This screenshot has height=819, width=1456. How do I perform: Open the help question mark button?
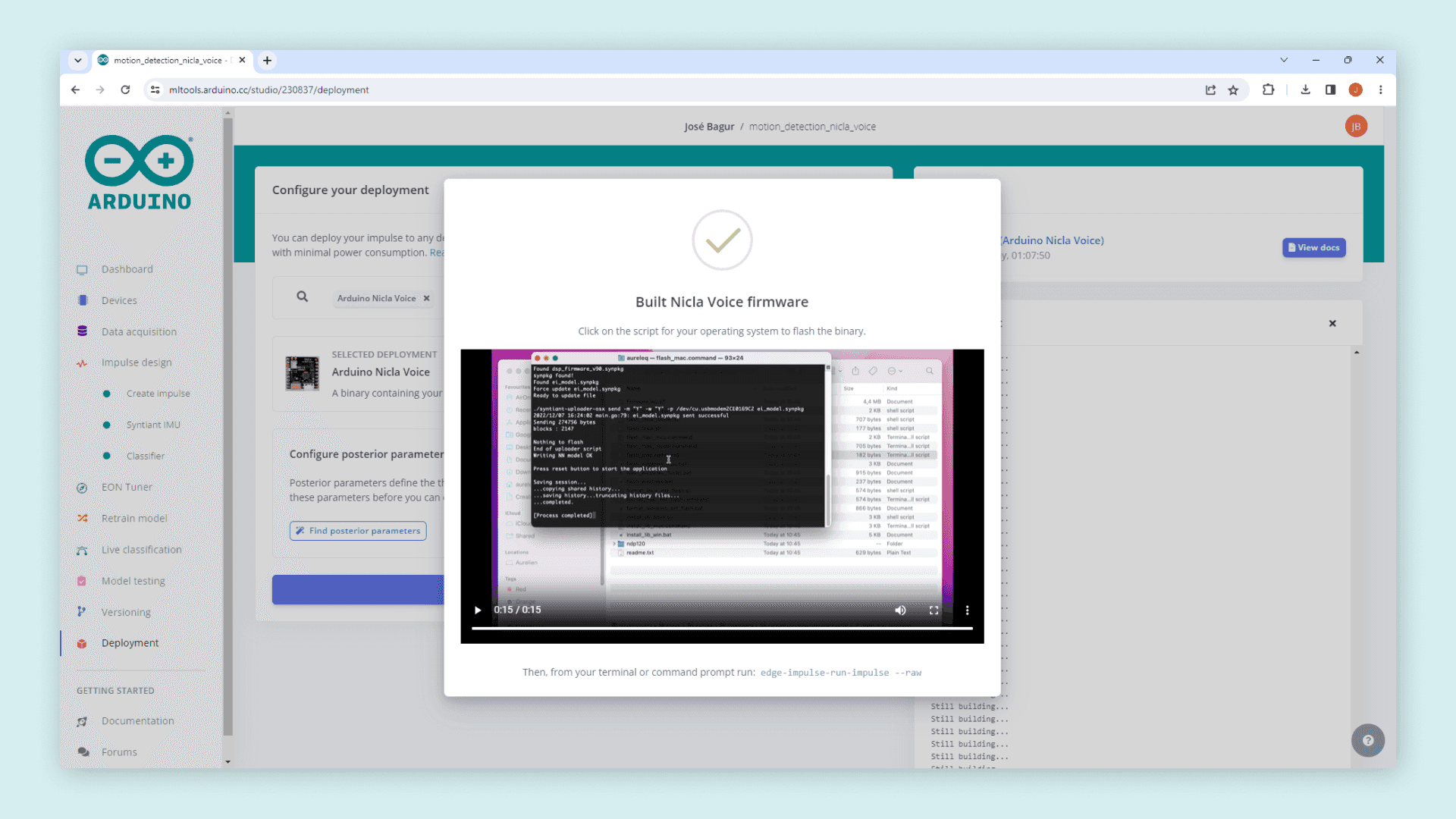[1367, 740]
